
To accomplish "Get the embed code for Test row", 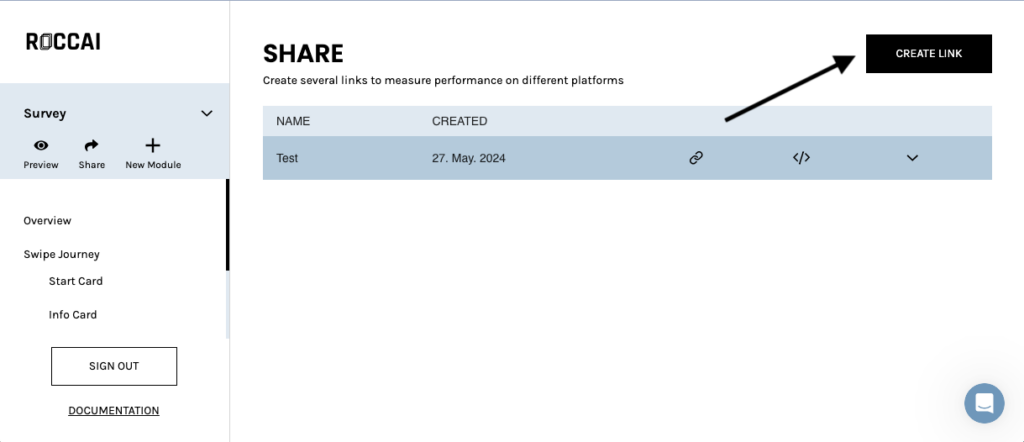I will (801, 157).
